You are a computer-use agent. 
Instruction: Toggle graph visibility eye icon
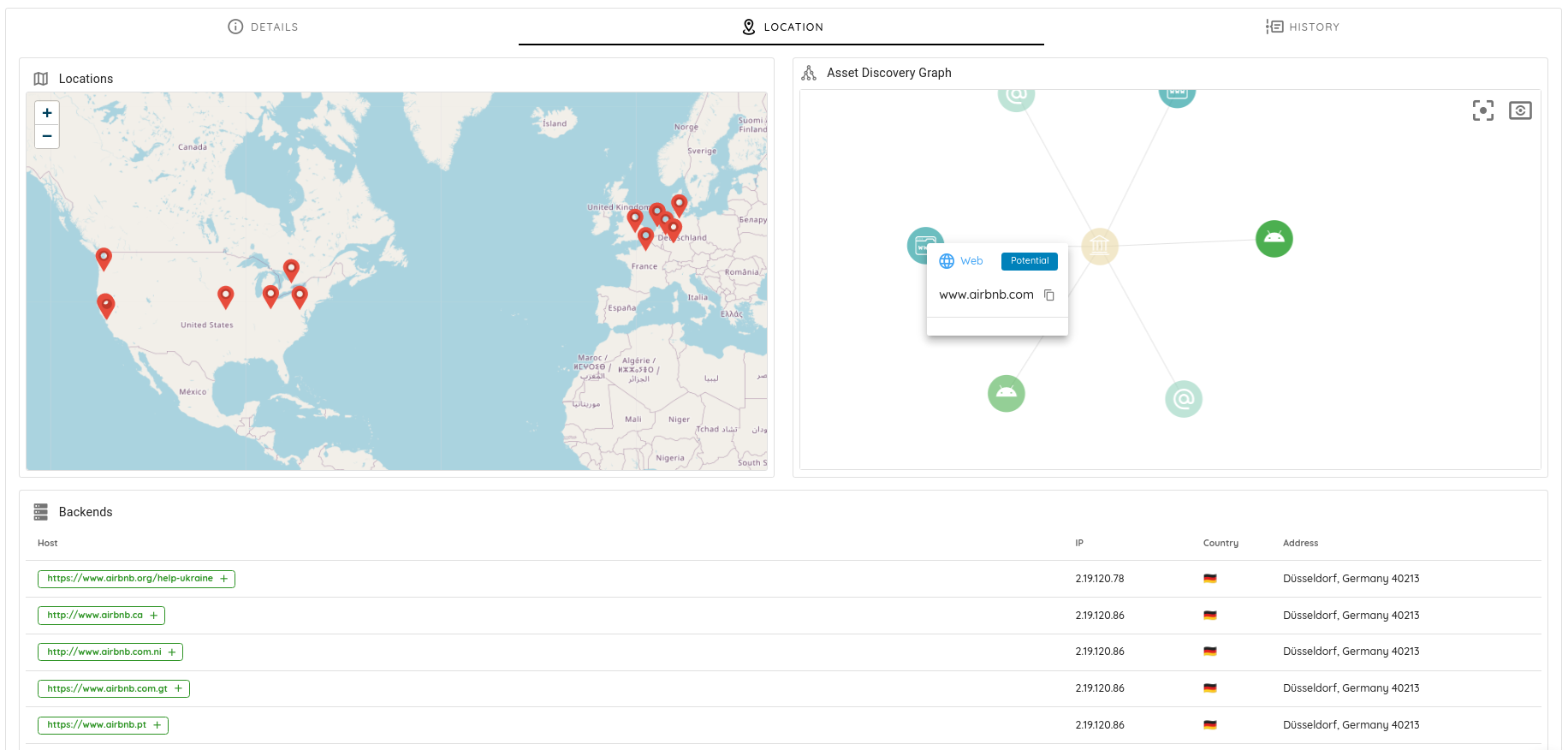(x=1520, y=110)
